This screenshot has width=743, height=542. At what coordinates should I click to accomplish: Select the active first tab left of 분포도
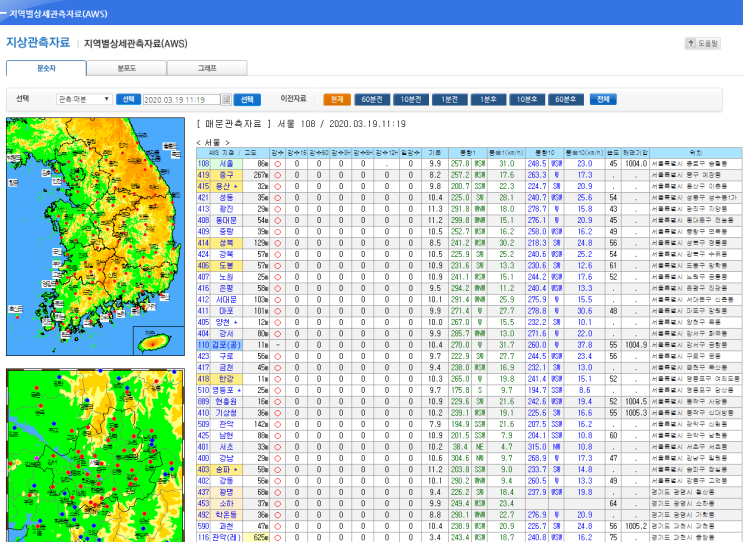(x=46, y=68)
